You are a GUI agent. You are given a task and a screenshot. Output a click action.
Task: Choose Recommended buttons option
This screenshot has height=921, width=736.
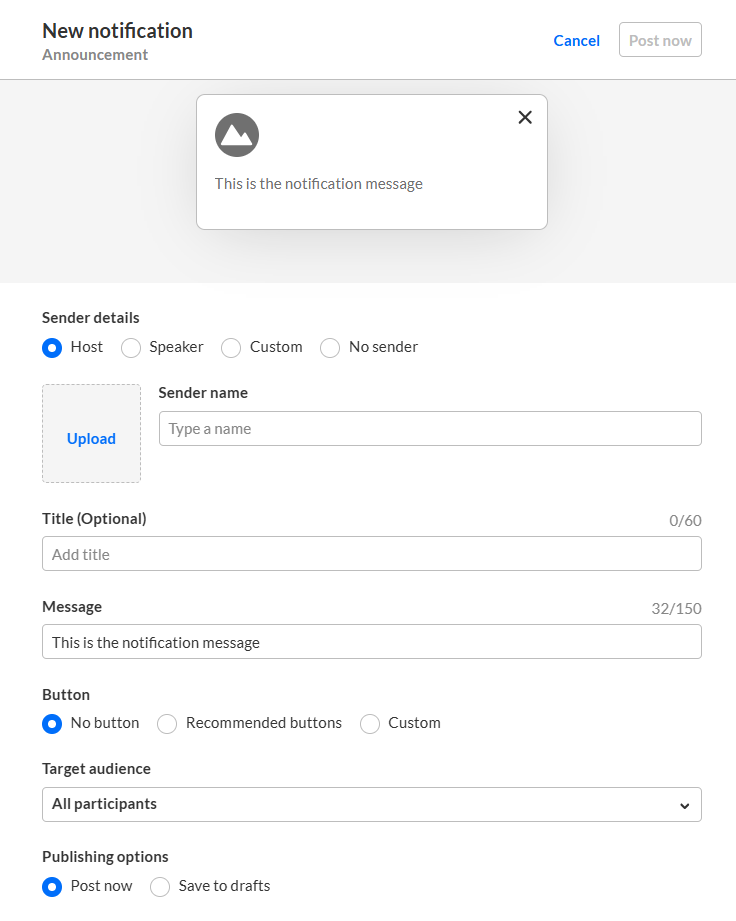[167, 724]
